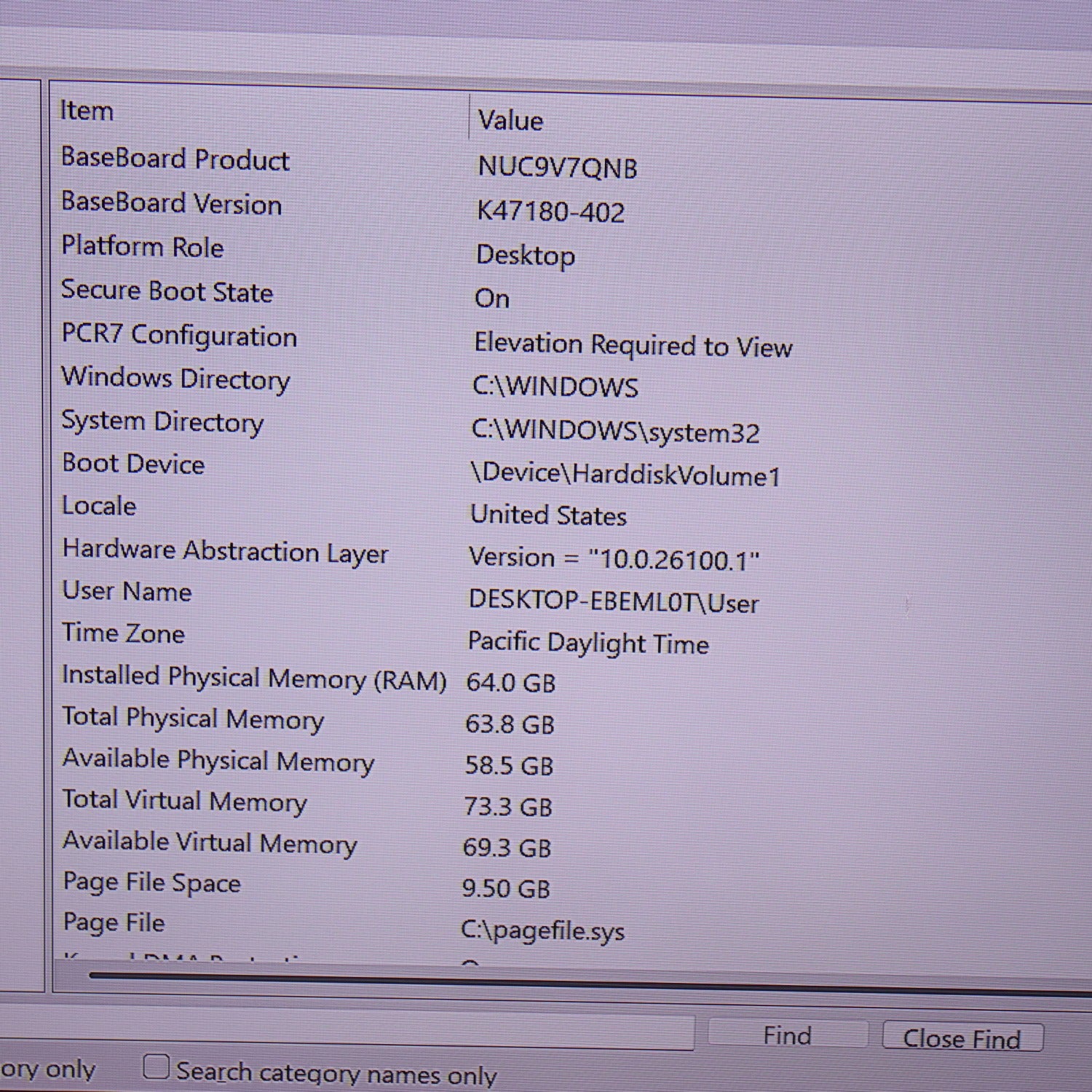Click the Value column header

pyautogui.click(x=510, y=120)
